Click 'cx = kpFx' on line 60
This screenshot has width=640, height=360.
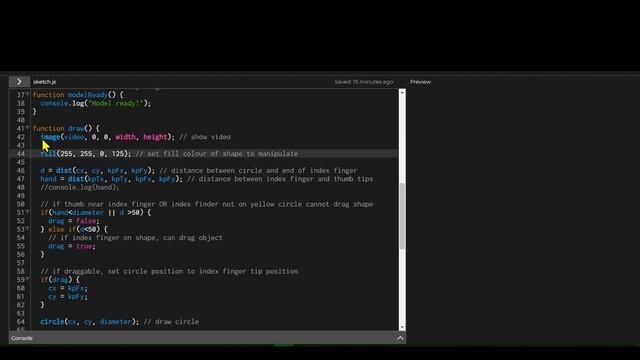[x=68, y=288]
